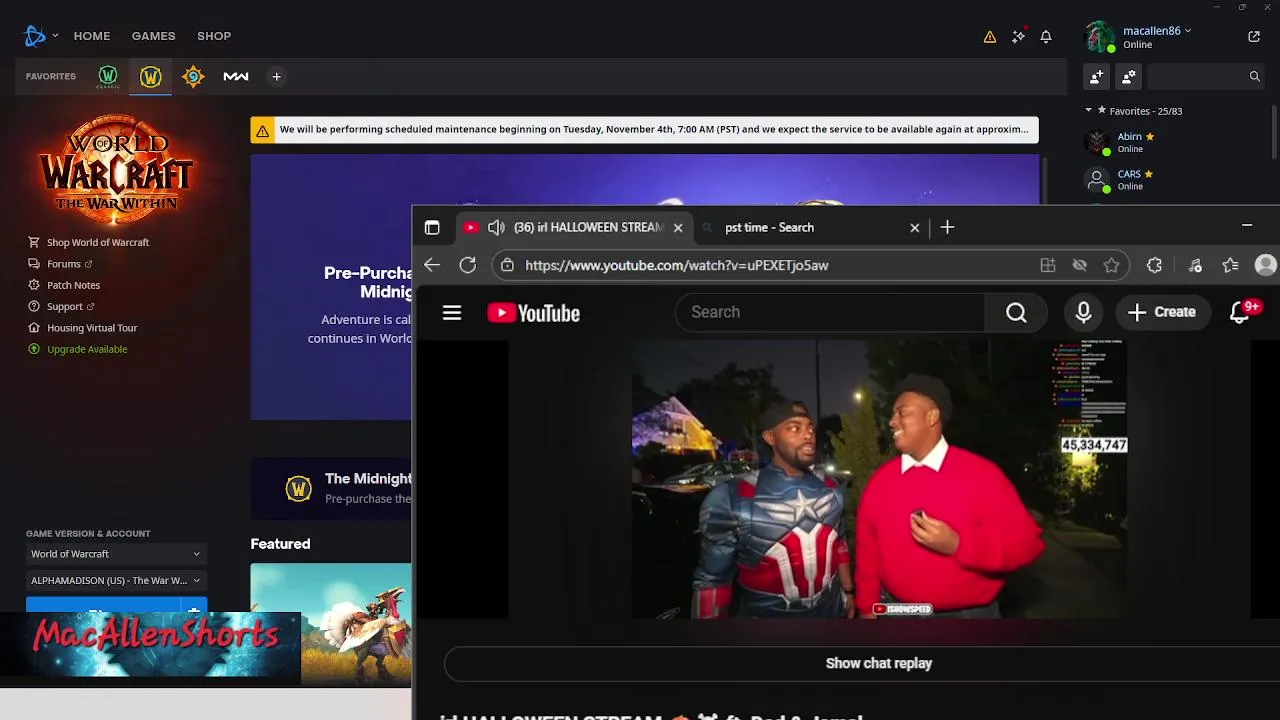
Task: Open Battle.net GAMES tab
Action: [x=154, y=36]
